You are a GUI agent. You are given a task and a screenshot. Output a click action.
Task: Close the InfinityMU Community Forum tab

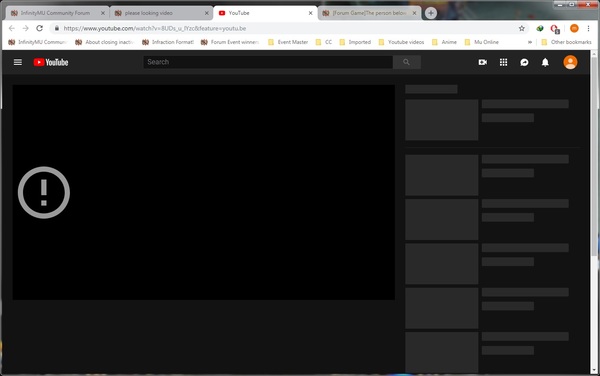pyautogui.click(x=103, y=13)
